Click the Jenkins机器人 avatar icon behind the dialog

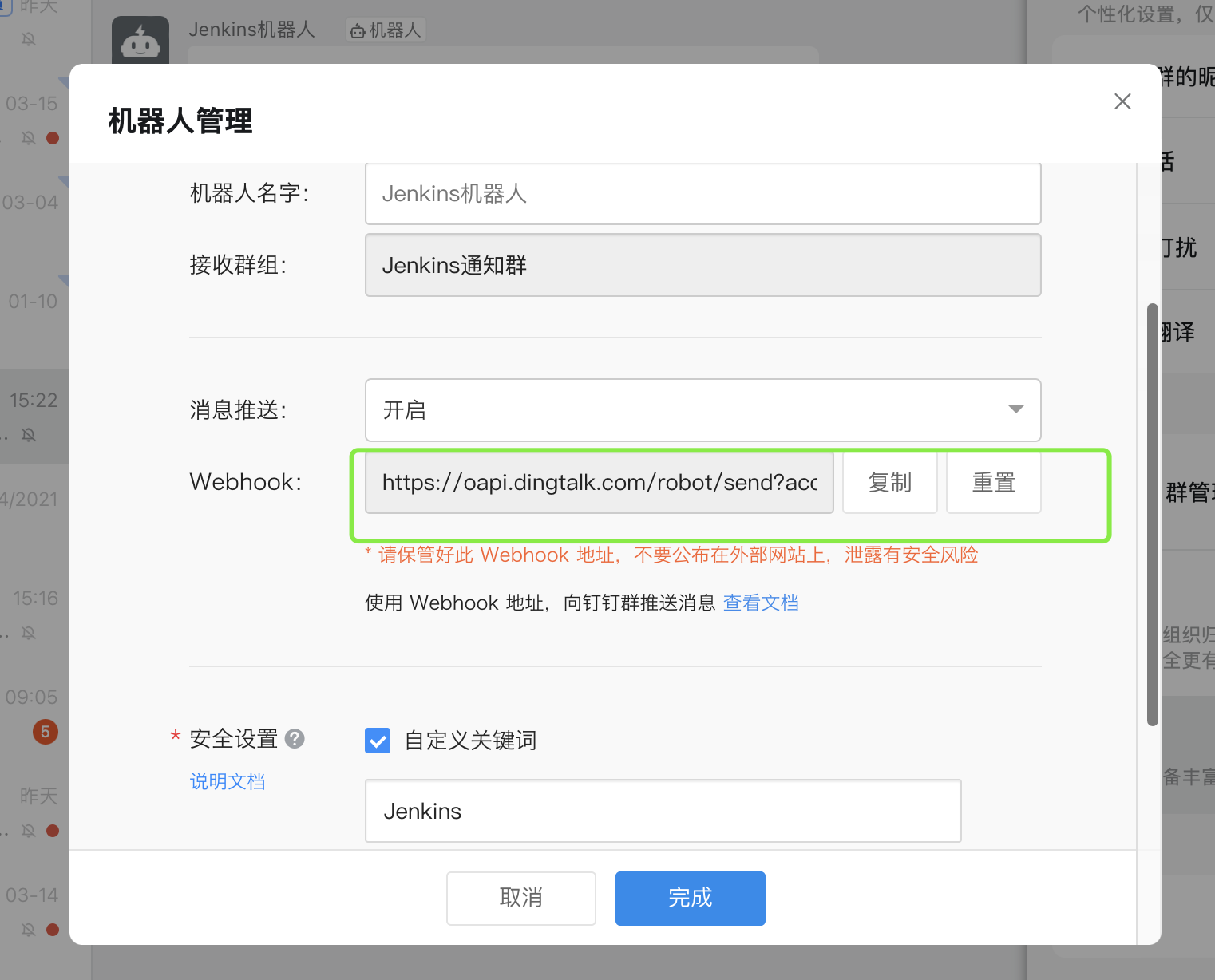point(140,40)
